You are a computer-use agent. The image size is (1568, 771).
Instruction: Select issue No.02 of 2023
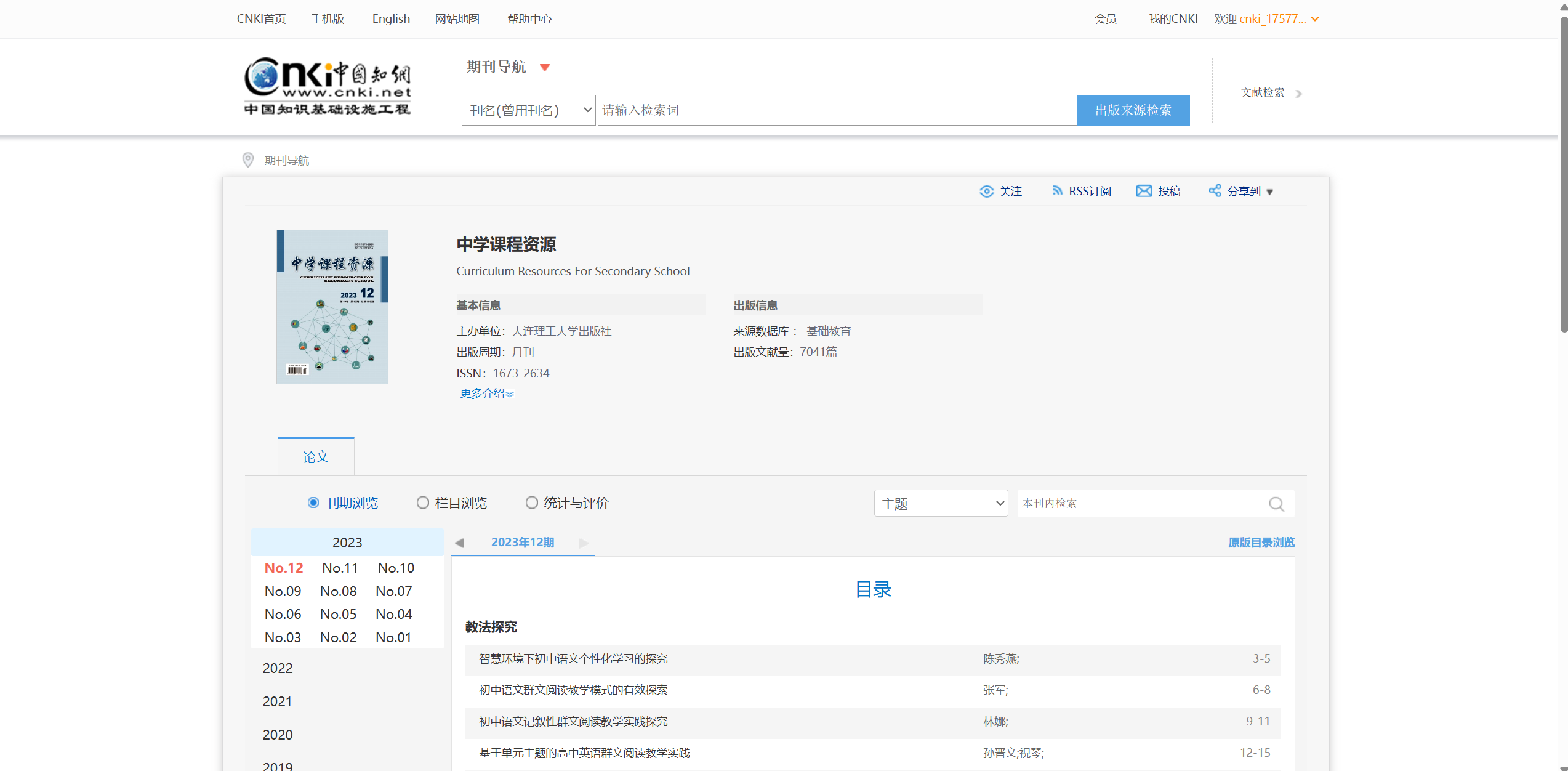[x=339, y=638]
